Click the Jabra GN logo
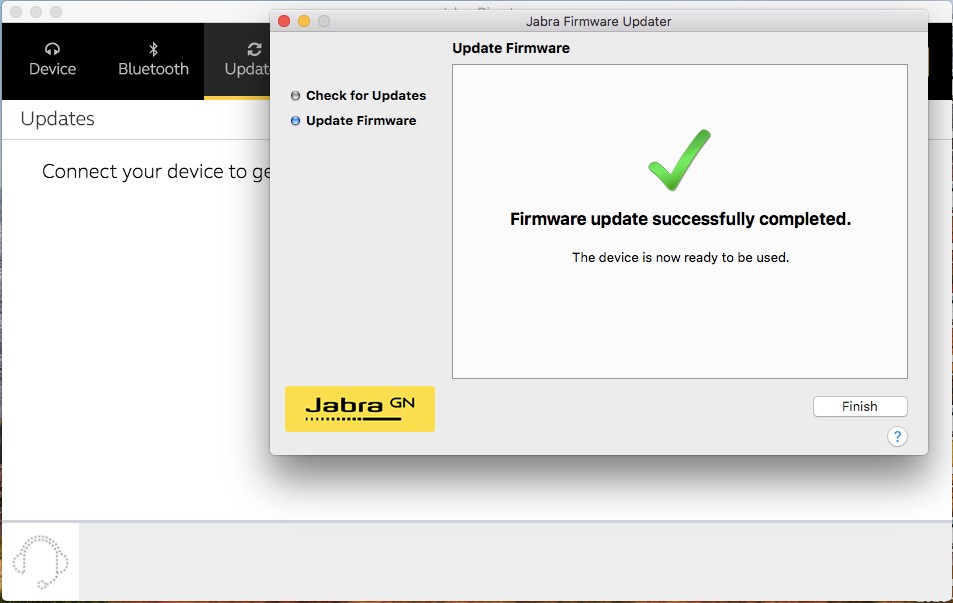 (x=360, y=409)
